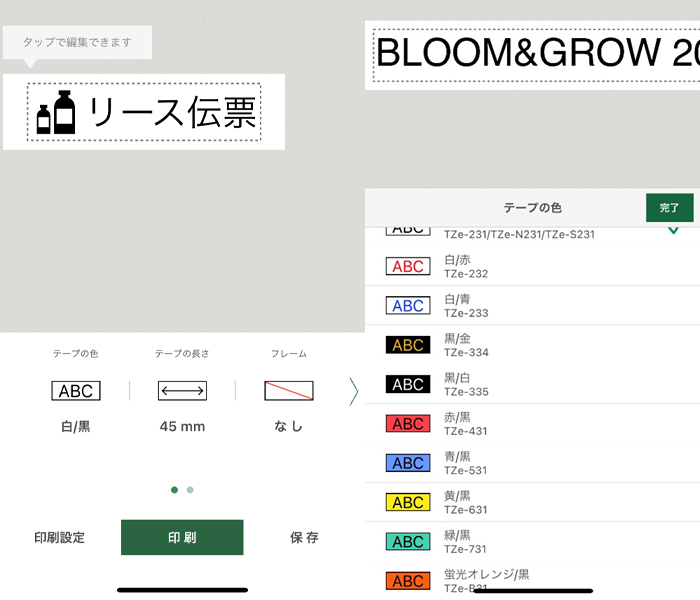
Task: Tap the green checkmark on selected tape
Action: pyautogui.click(x=673, y=230)
